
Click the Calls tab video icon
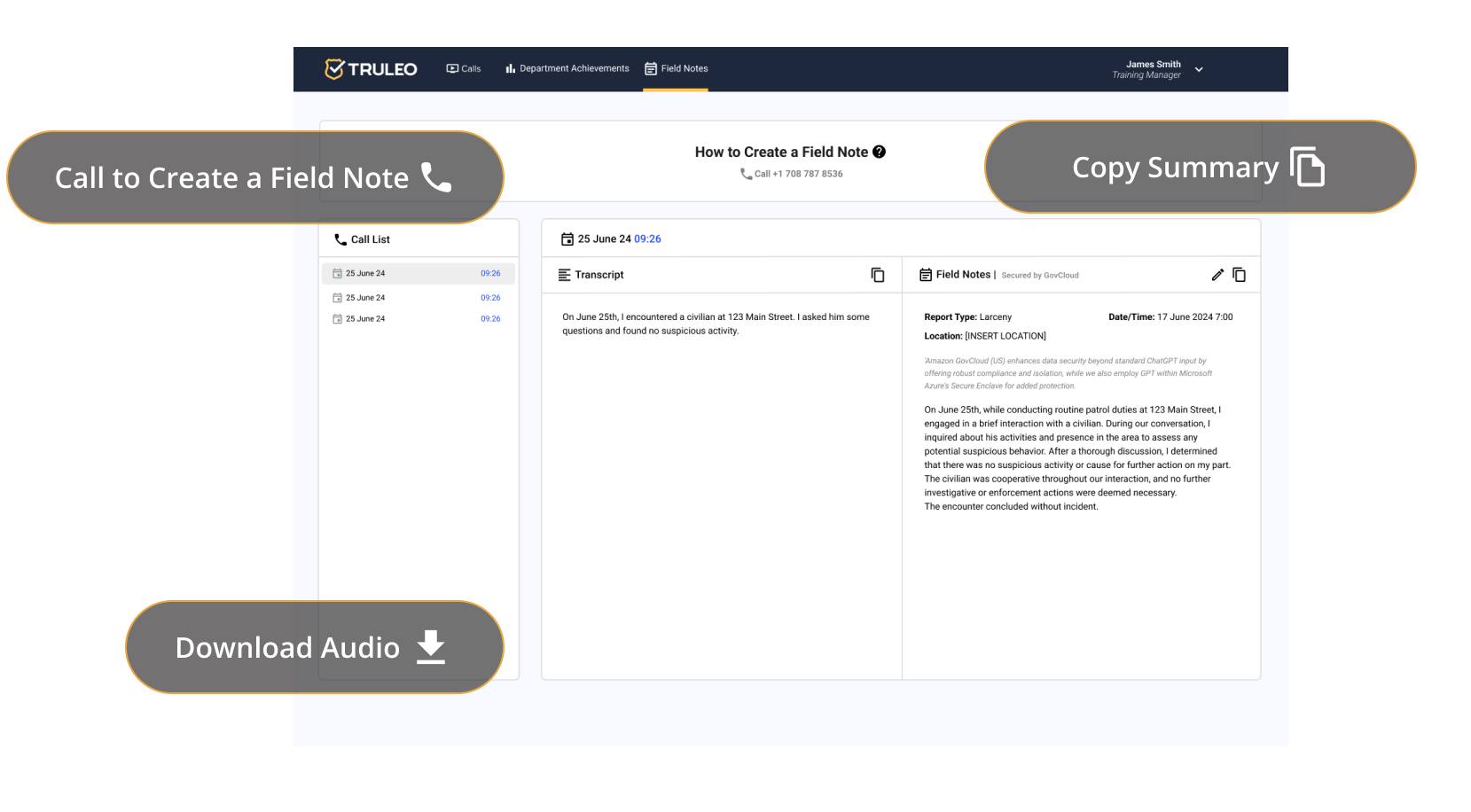452,68
